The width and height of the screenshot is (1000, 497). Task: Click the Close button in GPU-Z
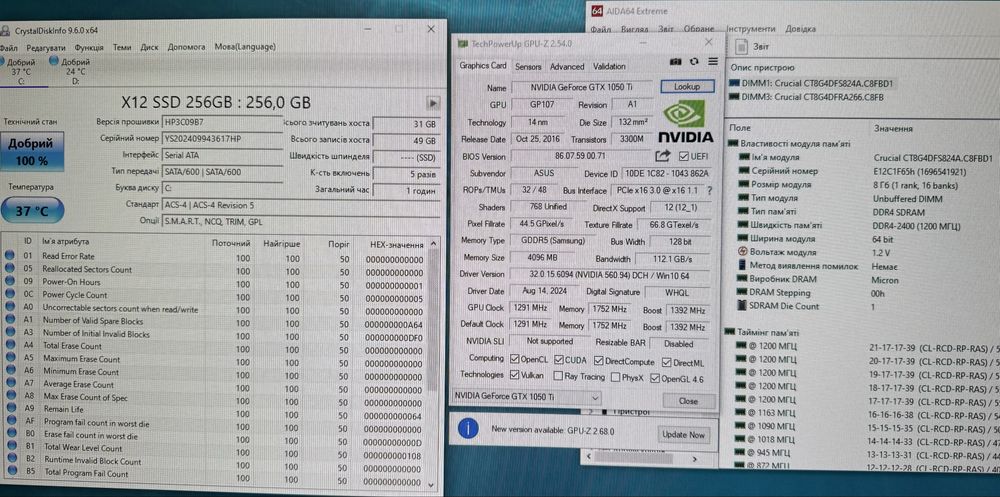tap(688, 401)
